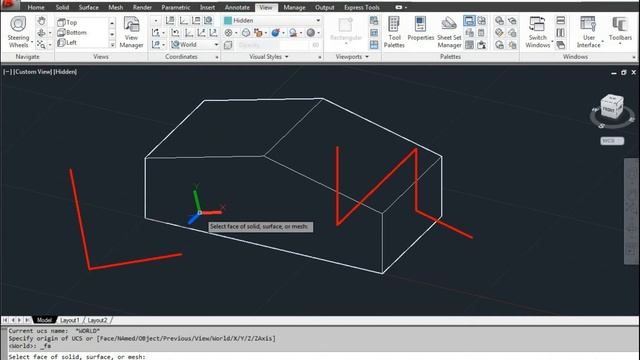Click the Custom View viewport label

click(33, 72)
